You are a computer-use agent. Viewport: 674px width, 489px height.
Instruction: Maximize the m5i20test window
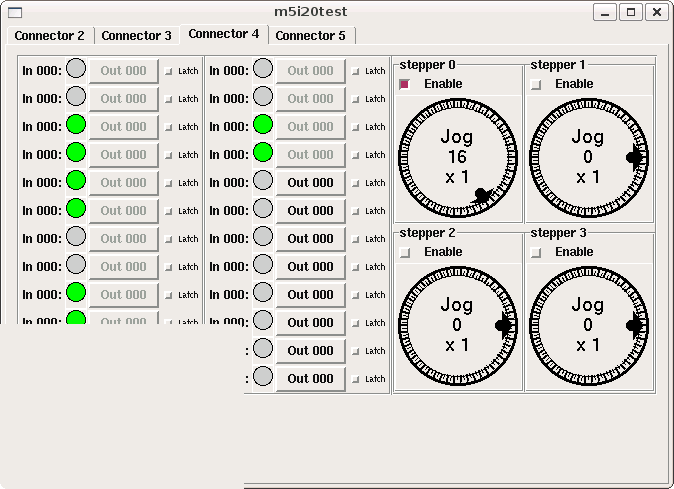click(631, 12)
